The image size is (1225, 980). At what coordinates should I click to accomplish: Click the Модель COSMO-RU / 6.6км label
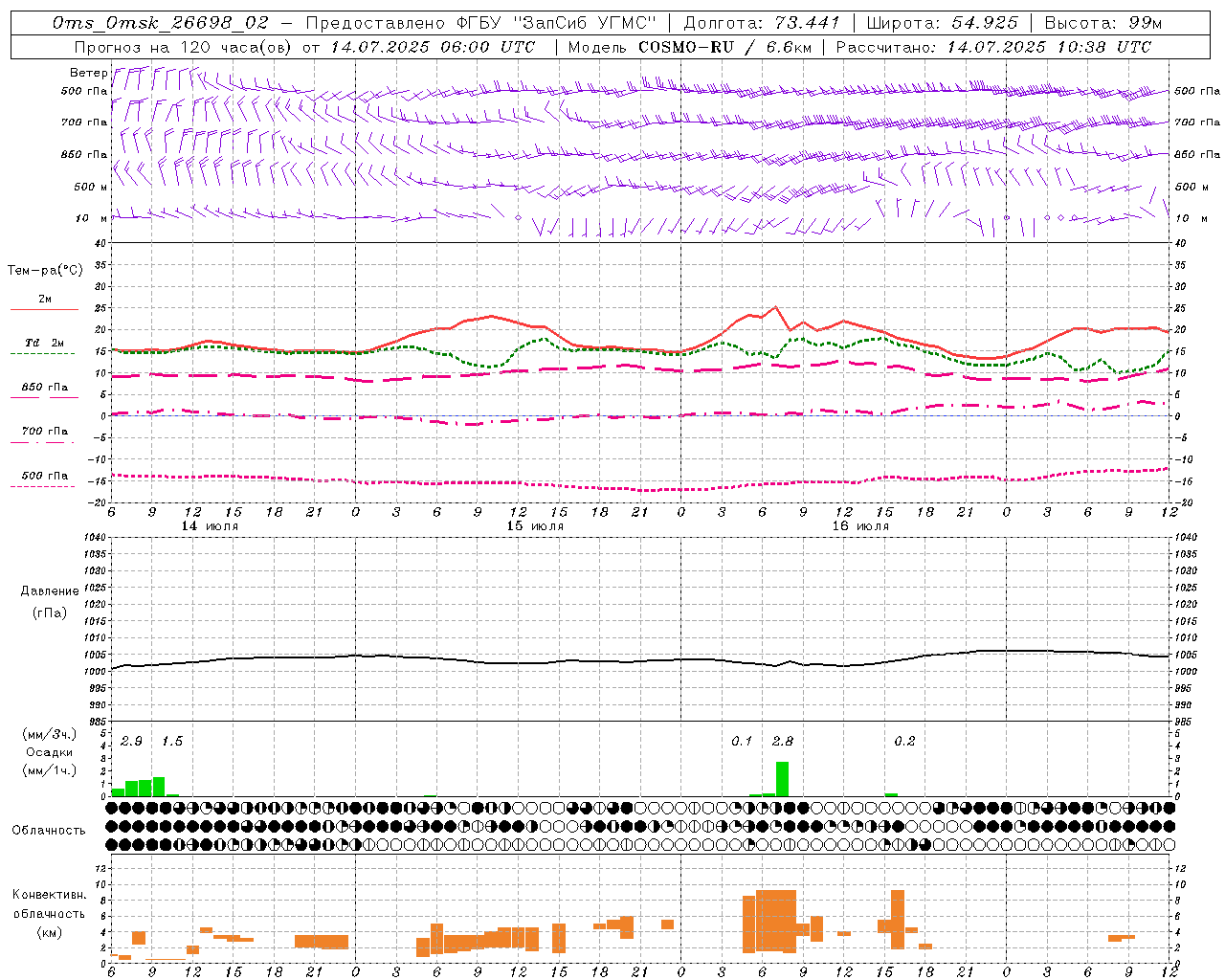(x=689, y=47)
